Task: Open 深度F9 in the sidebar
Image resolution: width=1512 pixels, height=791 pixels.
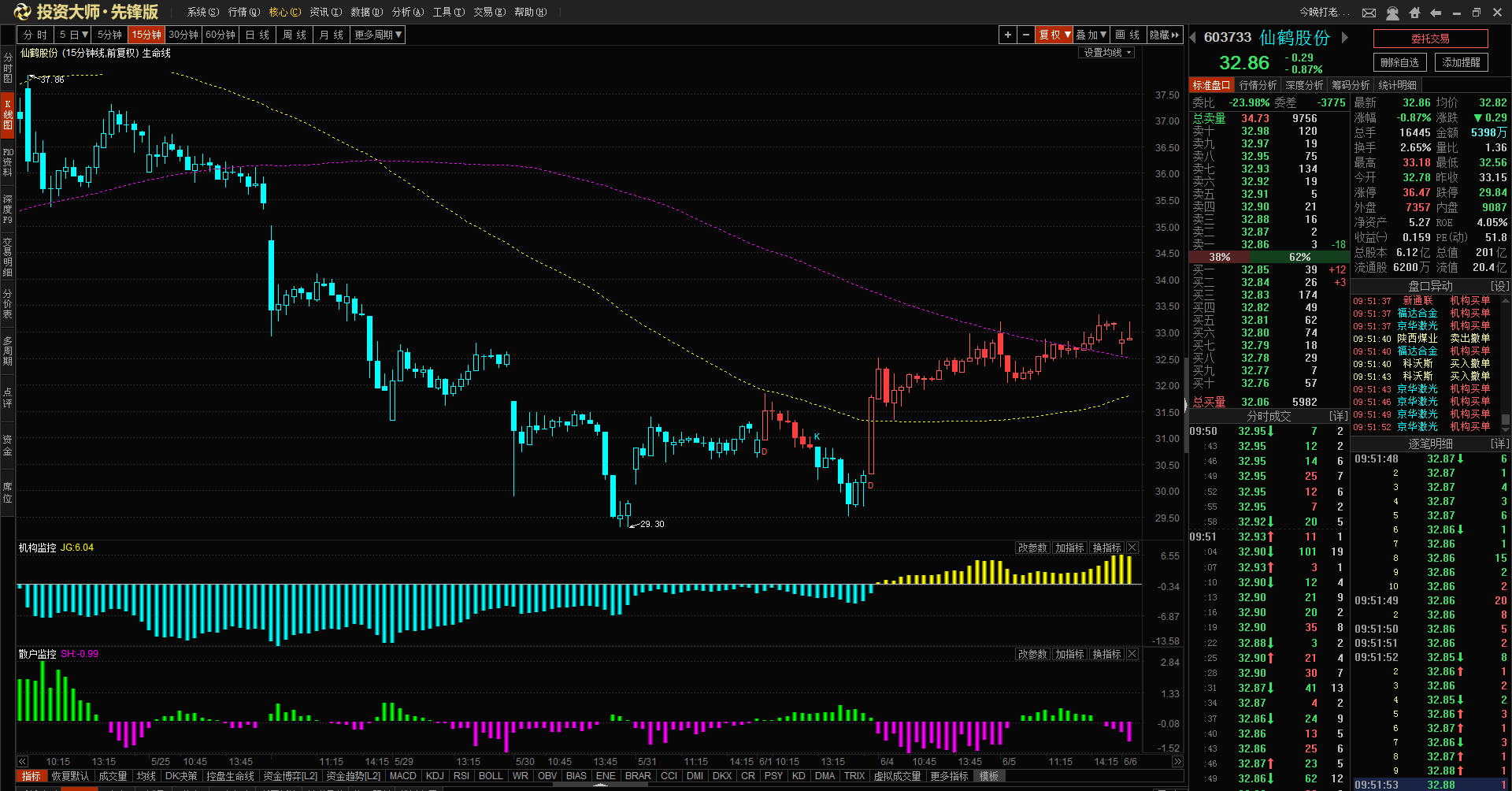Action: click(x=7, y=210)
